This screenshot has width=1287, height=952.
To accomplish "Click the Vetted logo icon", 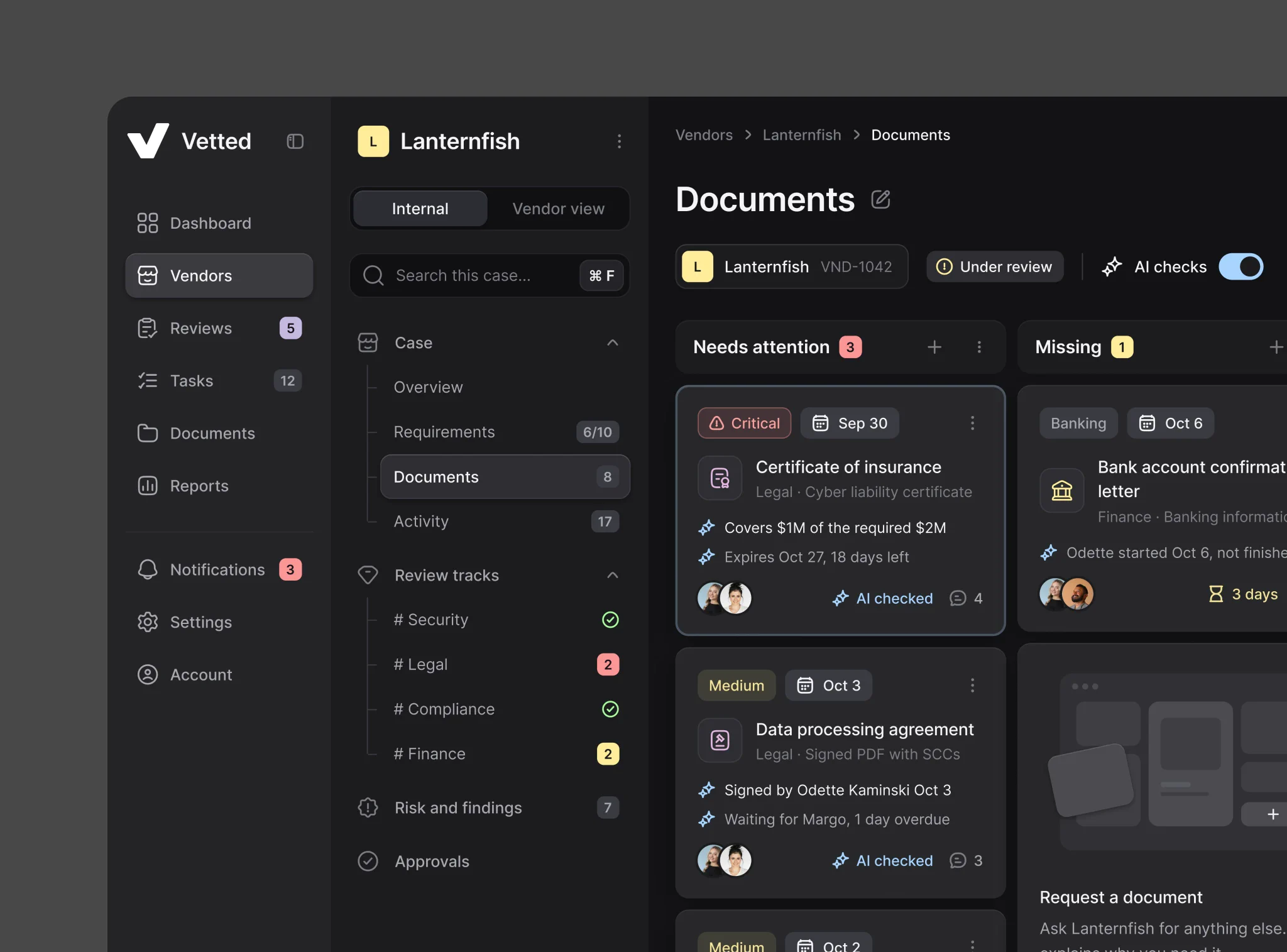I will [148, 141].
